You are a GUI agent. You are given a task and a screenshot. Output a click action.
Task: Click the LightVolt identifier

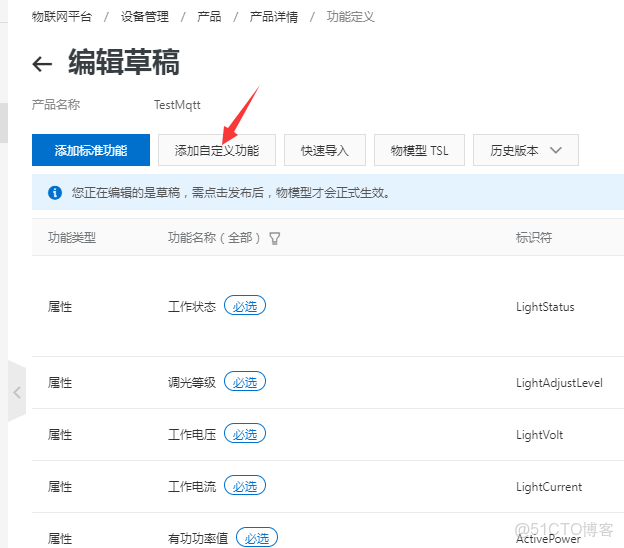[539, 435]
